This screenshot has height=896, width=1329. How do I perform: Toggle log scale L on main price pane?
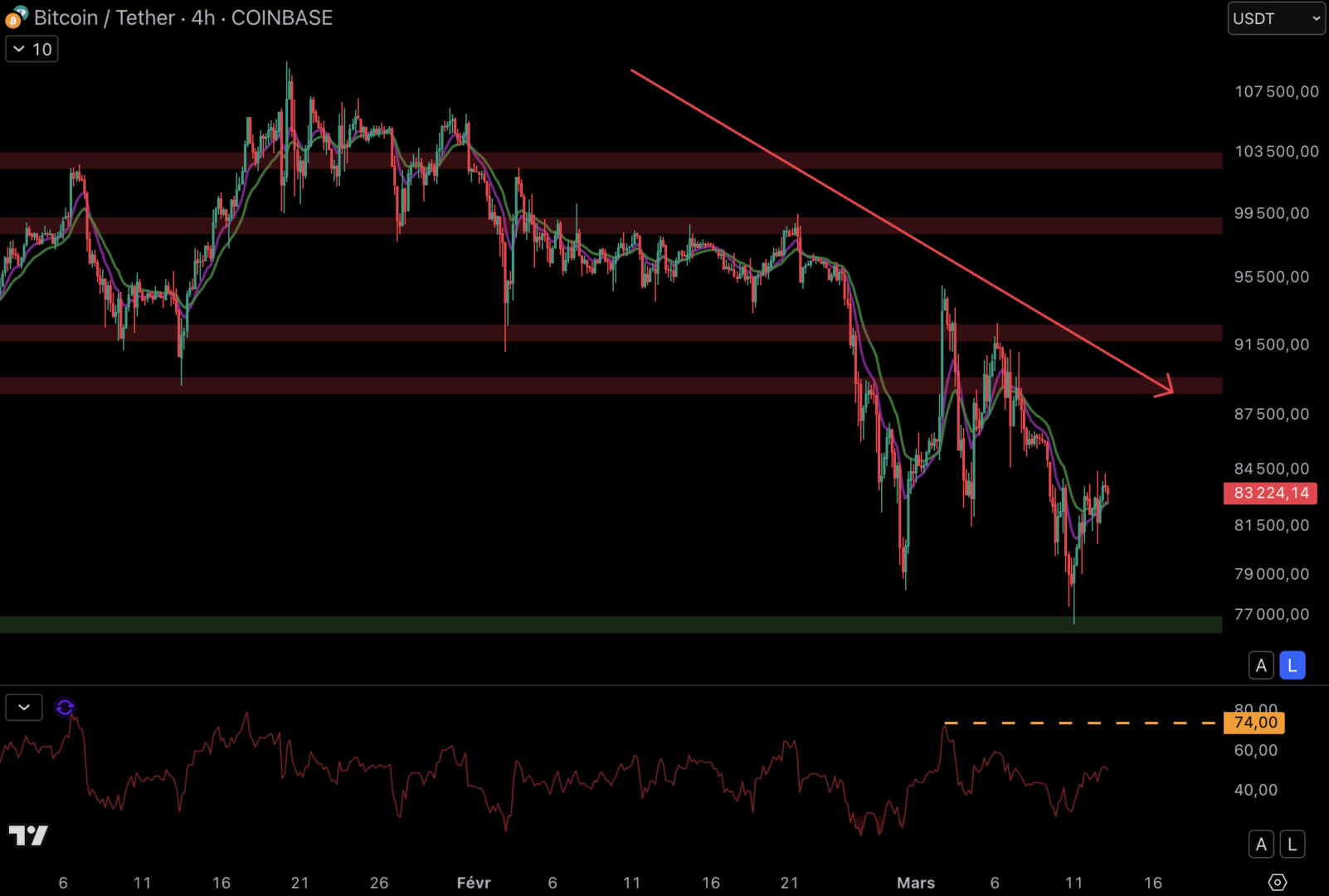pos(1292,665)
